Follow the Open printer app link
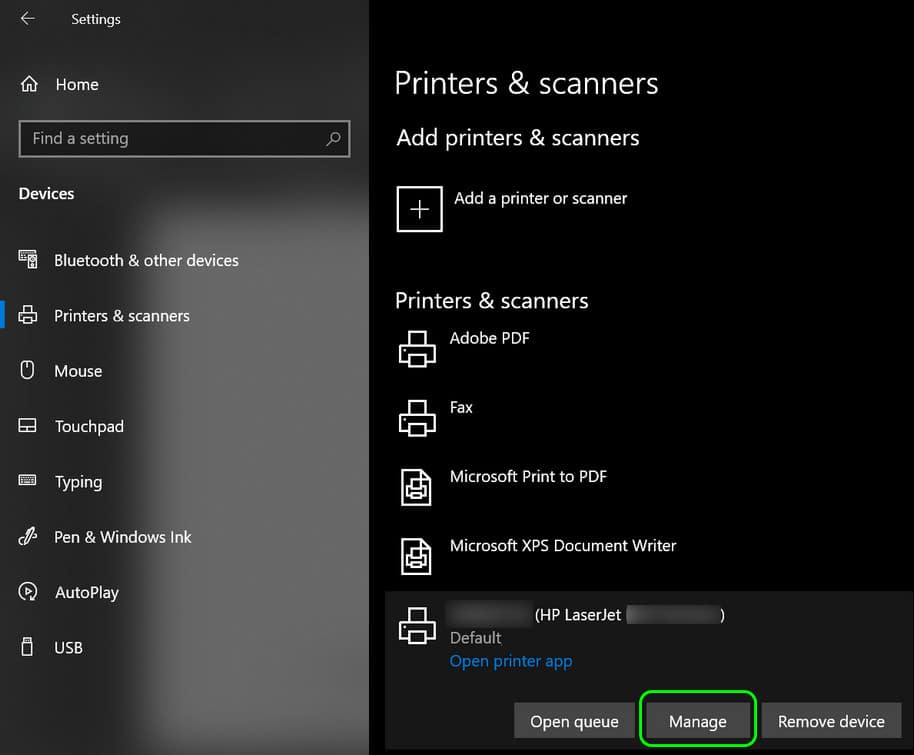The image size is (914, 755). pyautogui.click(x=511, y=661)
